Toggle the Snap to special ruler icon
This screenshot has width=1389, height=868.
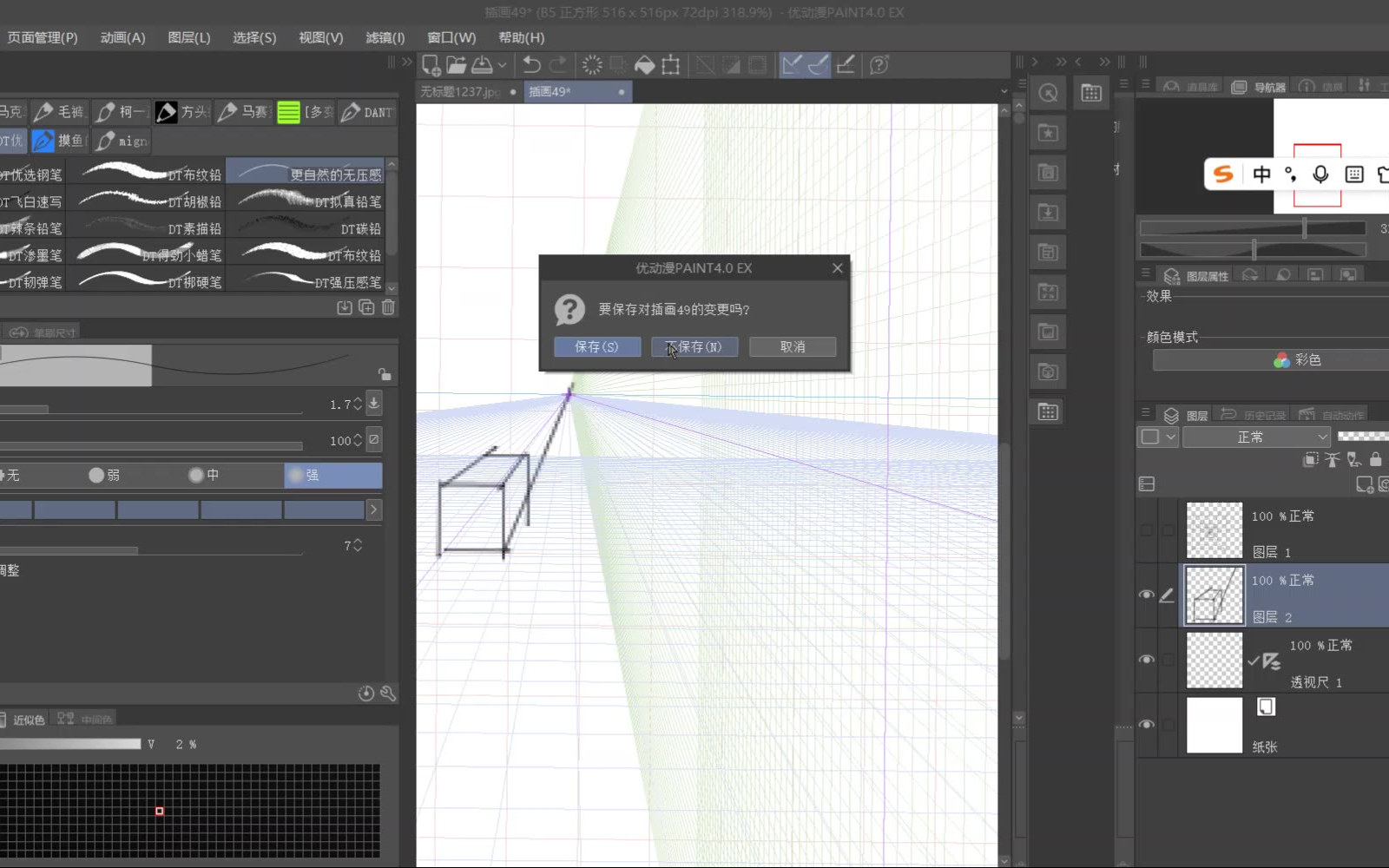819,65
